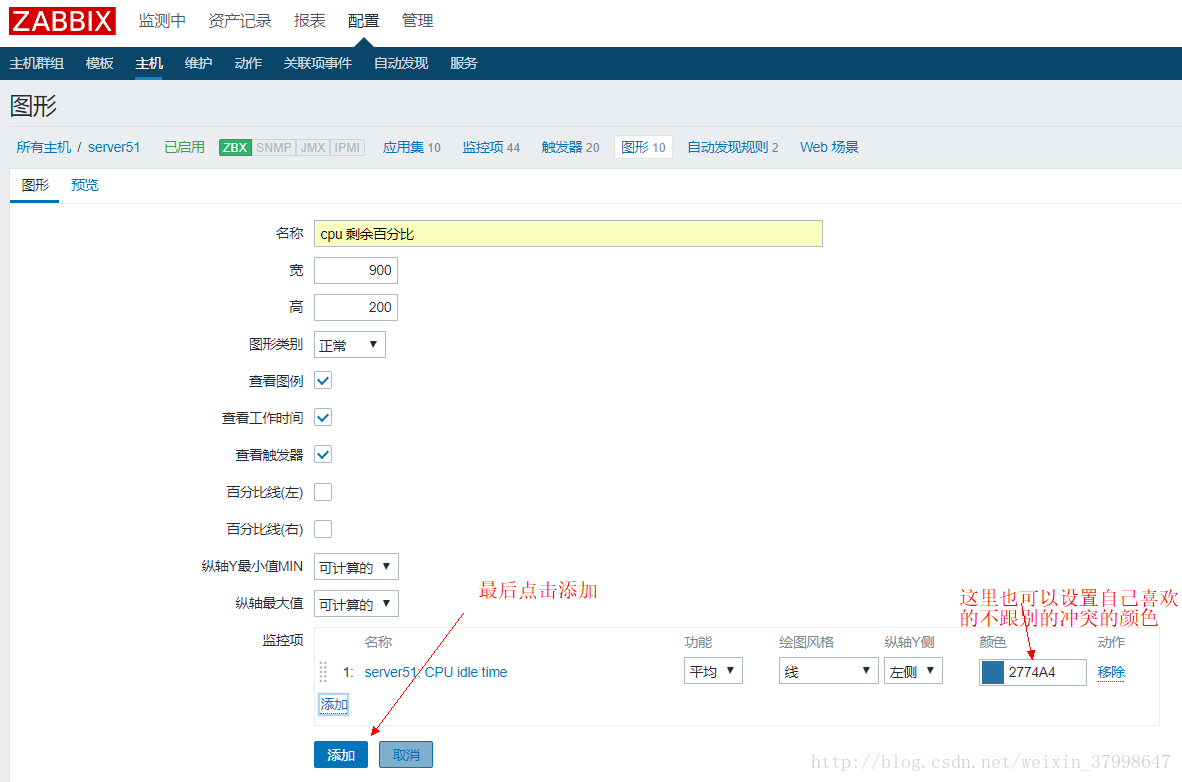The image size is (1182, 782).
Task: Open the server51: CPU idle time item link
Action: (x=436, y=672)
